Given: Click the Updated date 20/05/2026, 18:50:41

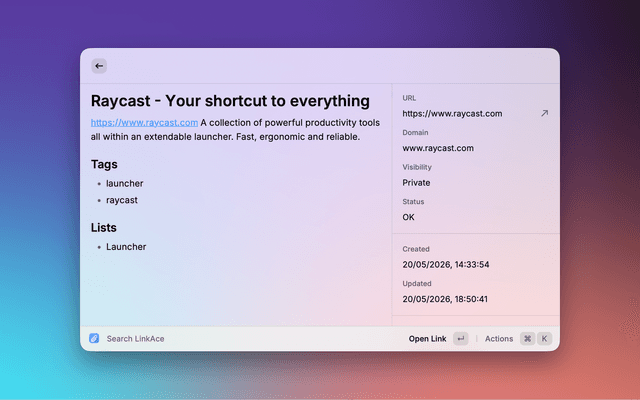Looking at the screenshot, I should point(445,299).
